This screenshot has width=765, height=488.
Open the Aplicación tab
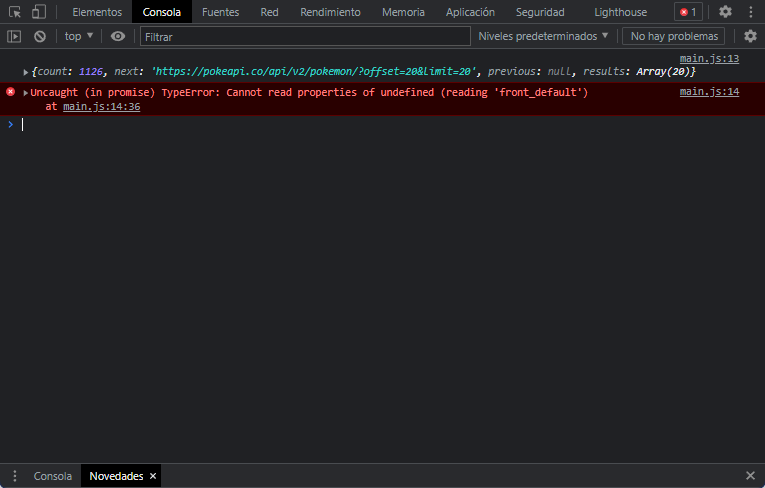[470, 12]
